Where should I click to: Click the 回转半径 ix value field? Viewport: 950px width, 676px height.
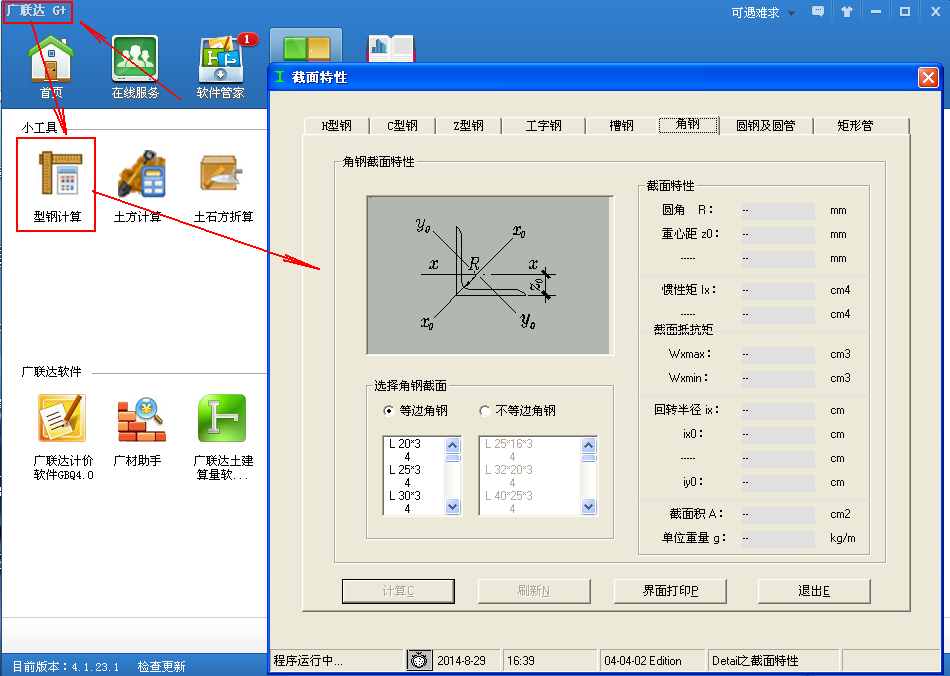[x=778, y=411]
